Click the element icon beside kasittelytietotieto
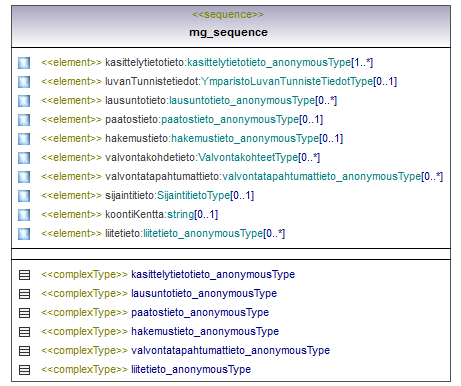This screenshot has width=461, height=386. tap(24, 63)
